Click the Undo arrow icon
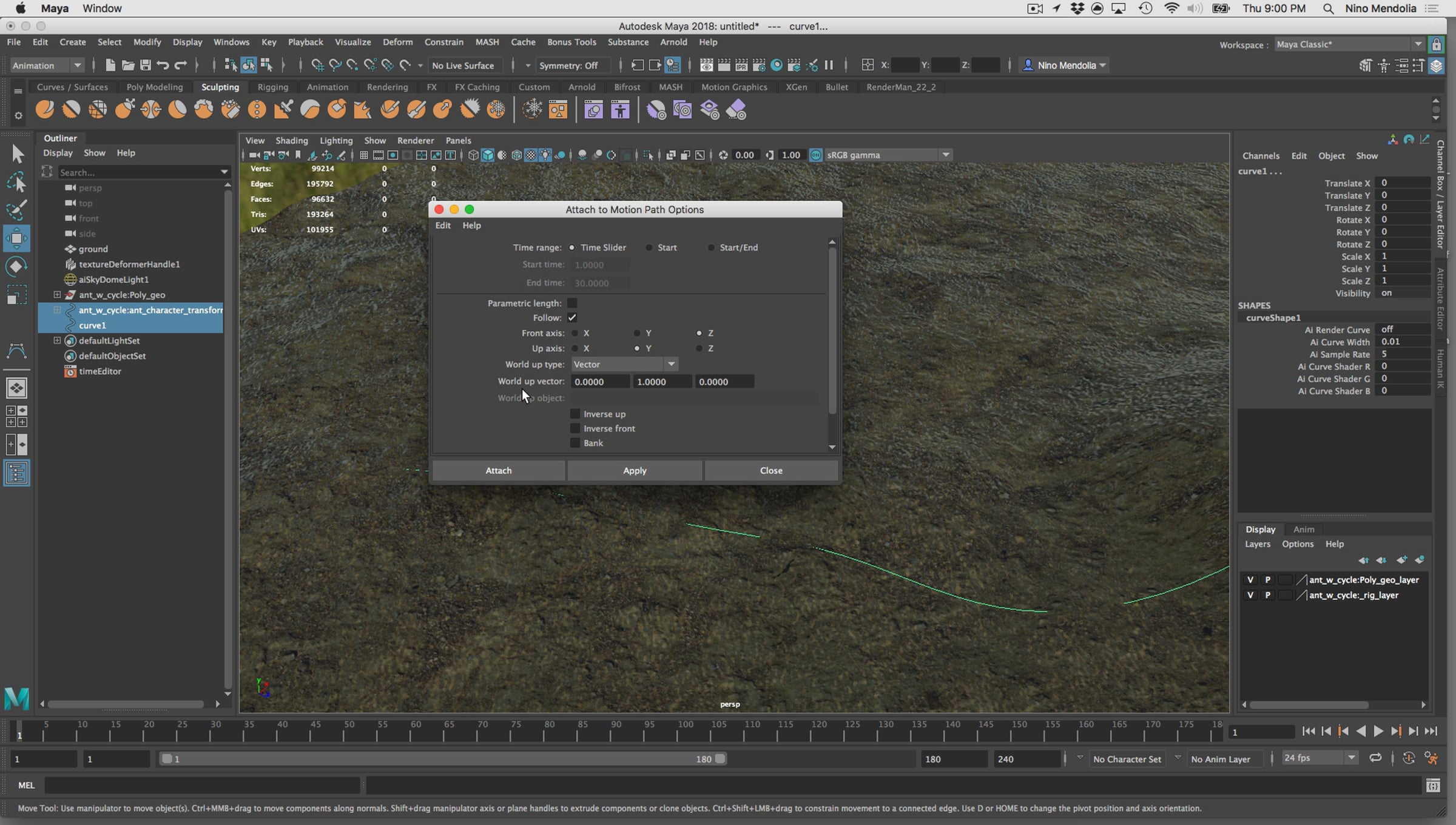 click(x=163, y=65)
